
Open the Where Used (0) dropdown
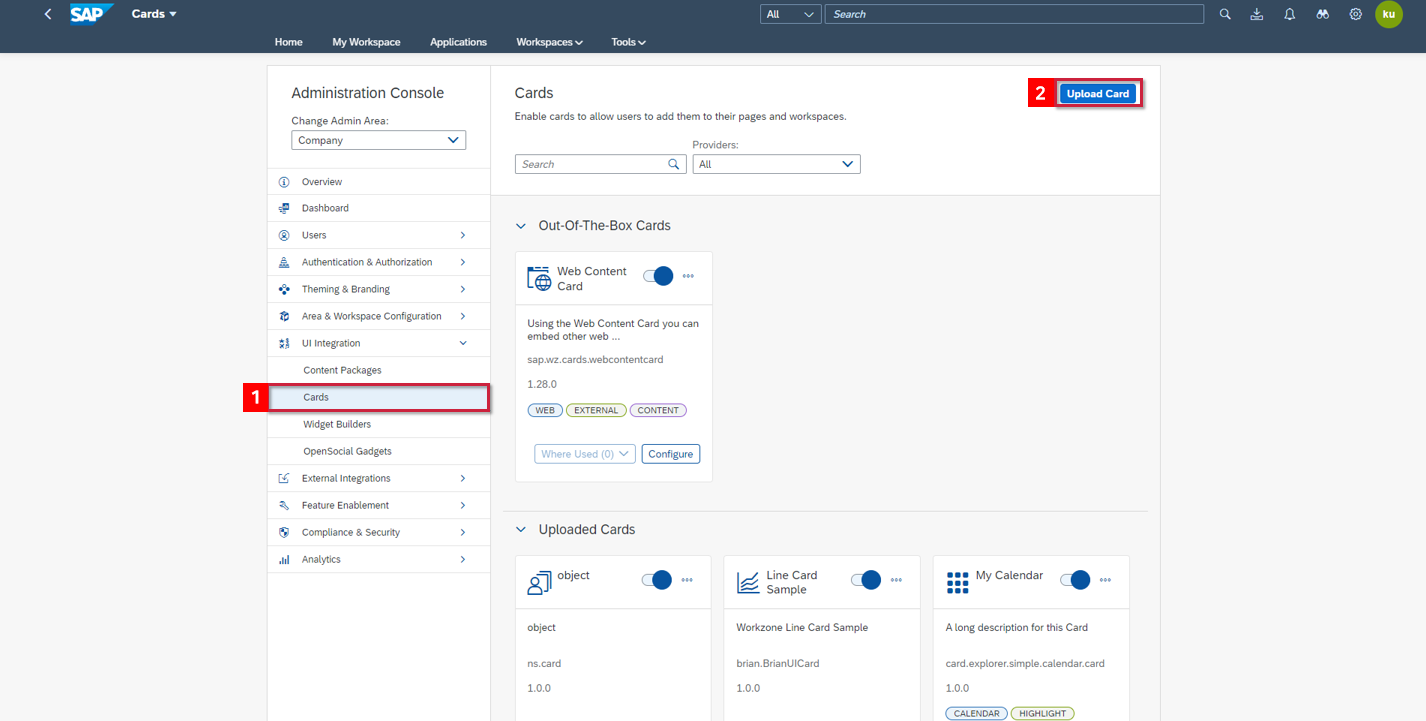(x=585, y=454)
